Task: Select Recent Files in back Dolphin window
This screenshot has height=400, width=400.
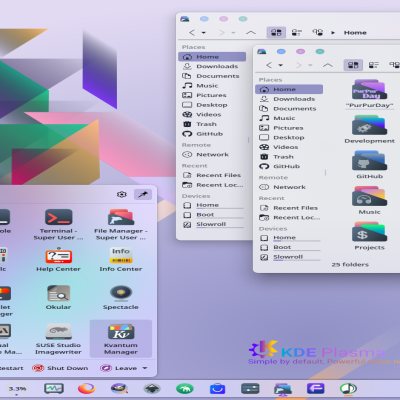Action: pyautogui.click(x=212, y=175)
